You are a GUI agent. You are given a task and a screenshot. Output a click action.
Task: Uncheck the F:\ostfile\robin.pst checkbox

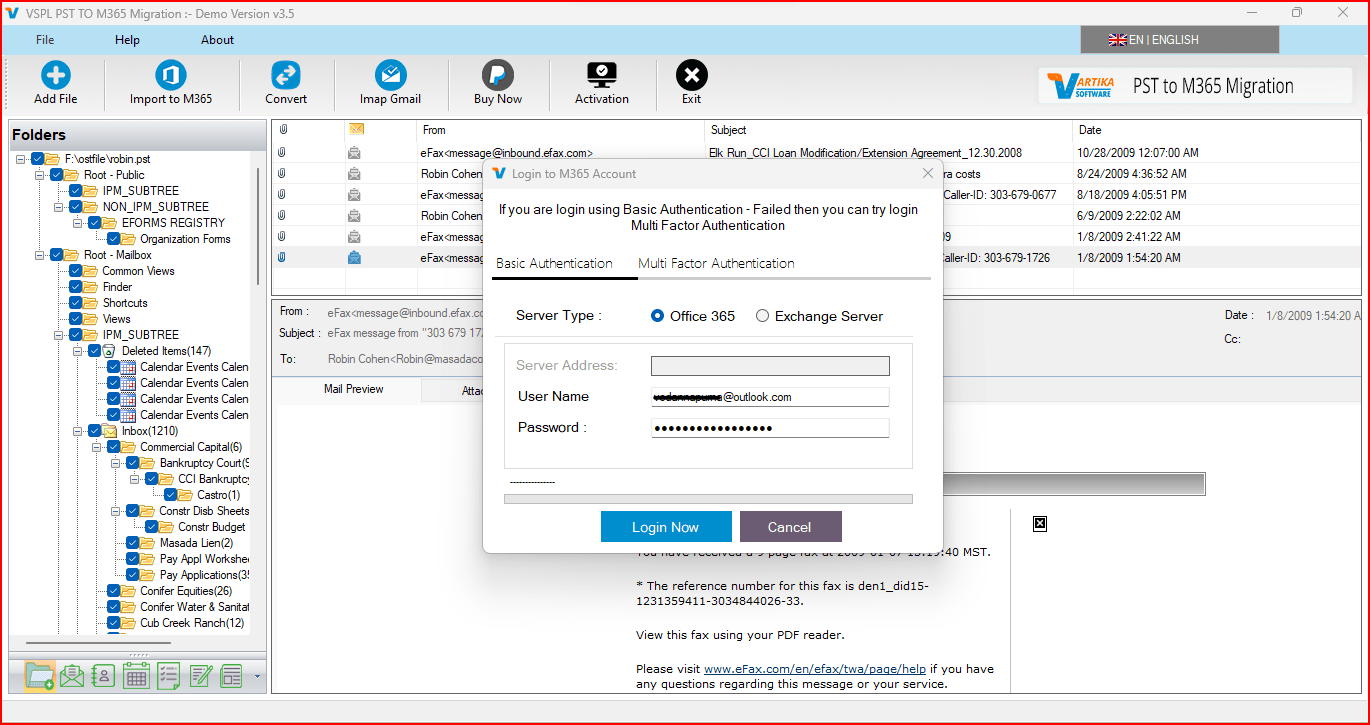coord(38,159)
